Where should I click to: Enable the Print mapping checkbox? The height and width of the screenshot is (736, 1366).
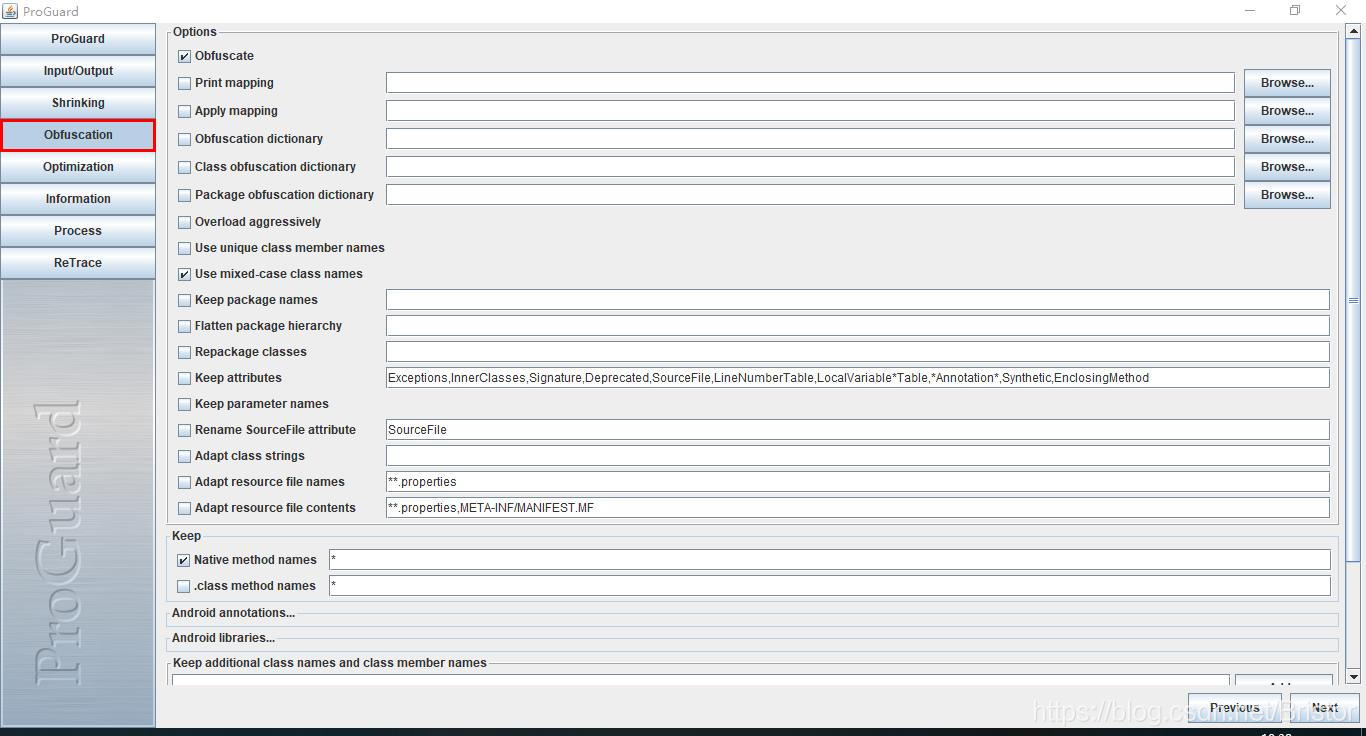(184, 84)
